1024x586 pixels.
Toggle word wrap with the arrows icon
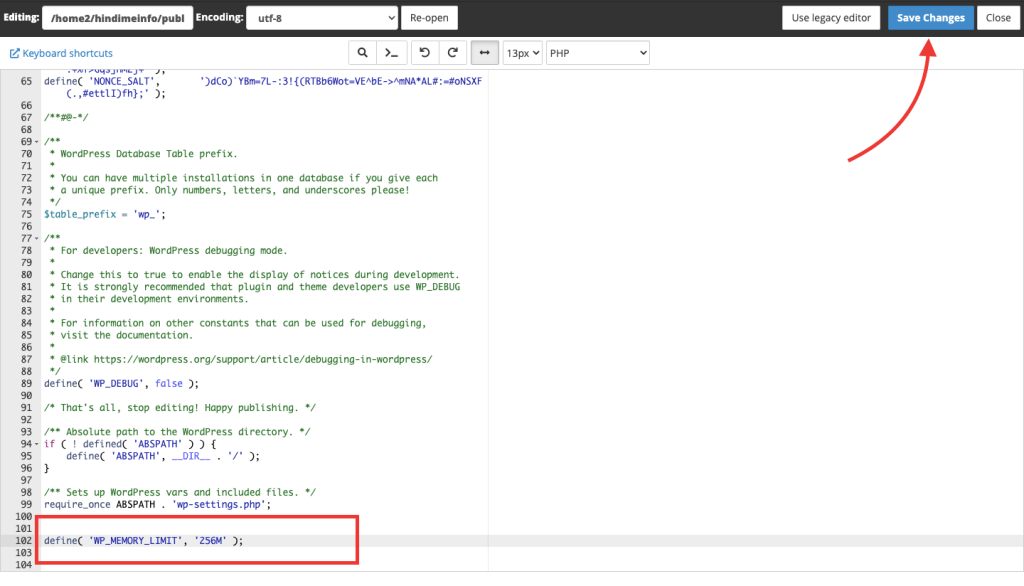[484, 52]
